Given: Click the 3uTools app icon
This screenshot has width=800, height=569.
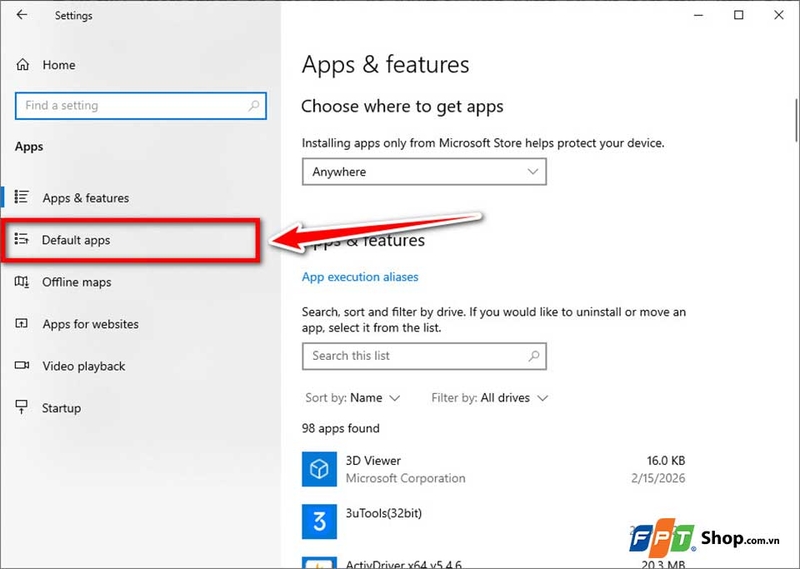Looking at the screenshot, I should tap(319, 522).
